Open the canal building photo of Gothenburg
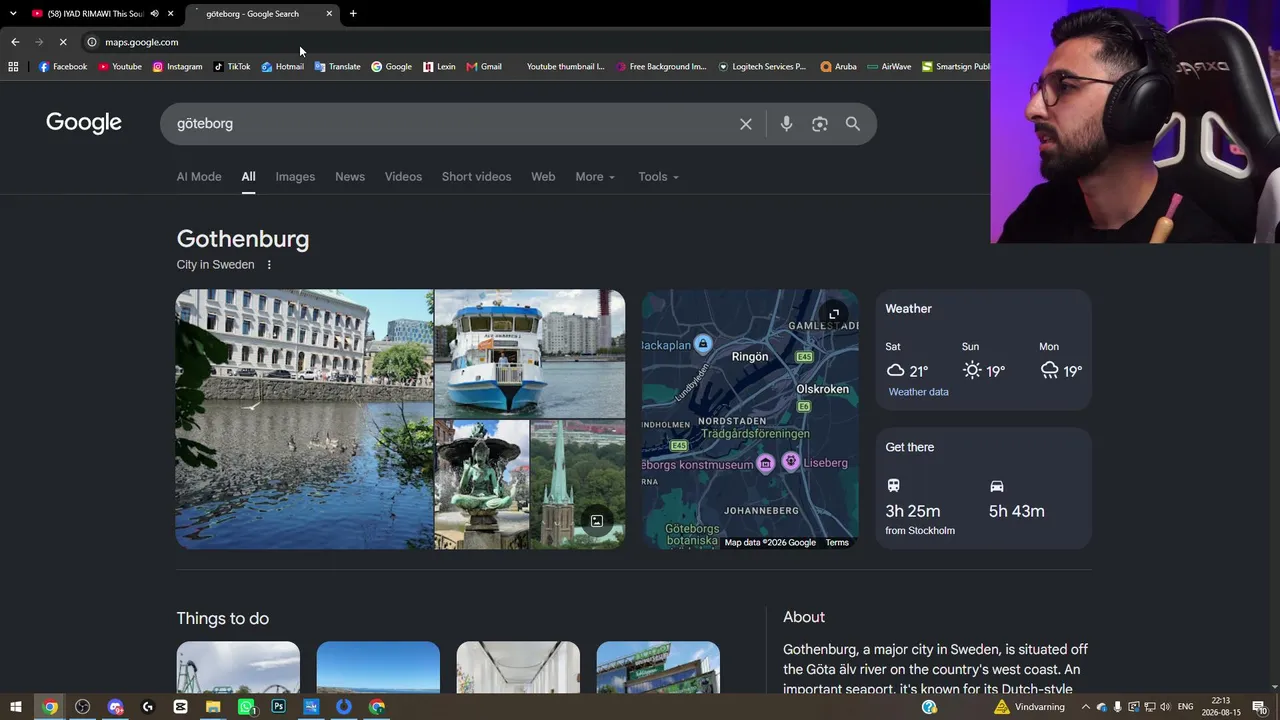Image resolution: width=1280 pixels, height=720 pixels. [304, 419]
